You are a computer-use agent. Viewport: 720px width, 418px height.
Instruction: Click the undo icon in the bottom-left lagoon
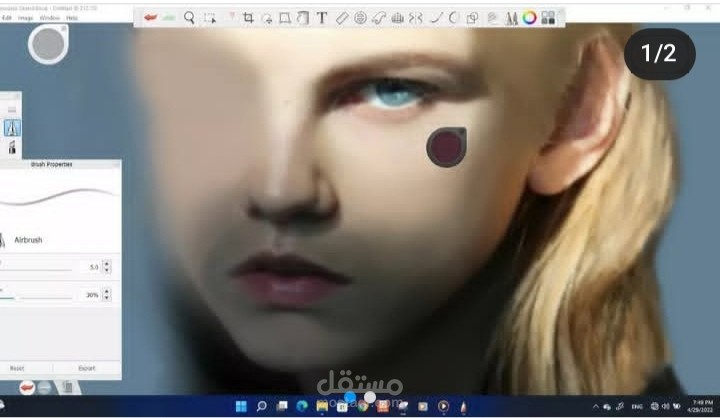27,388
